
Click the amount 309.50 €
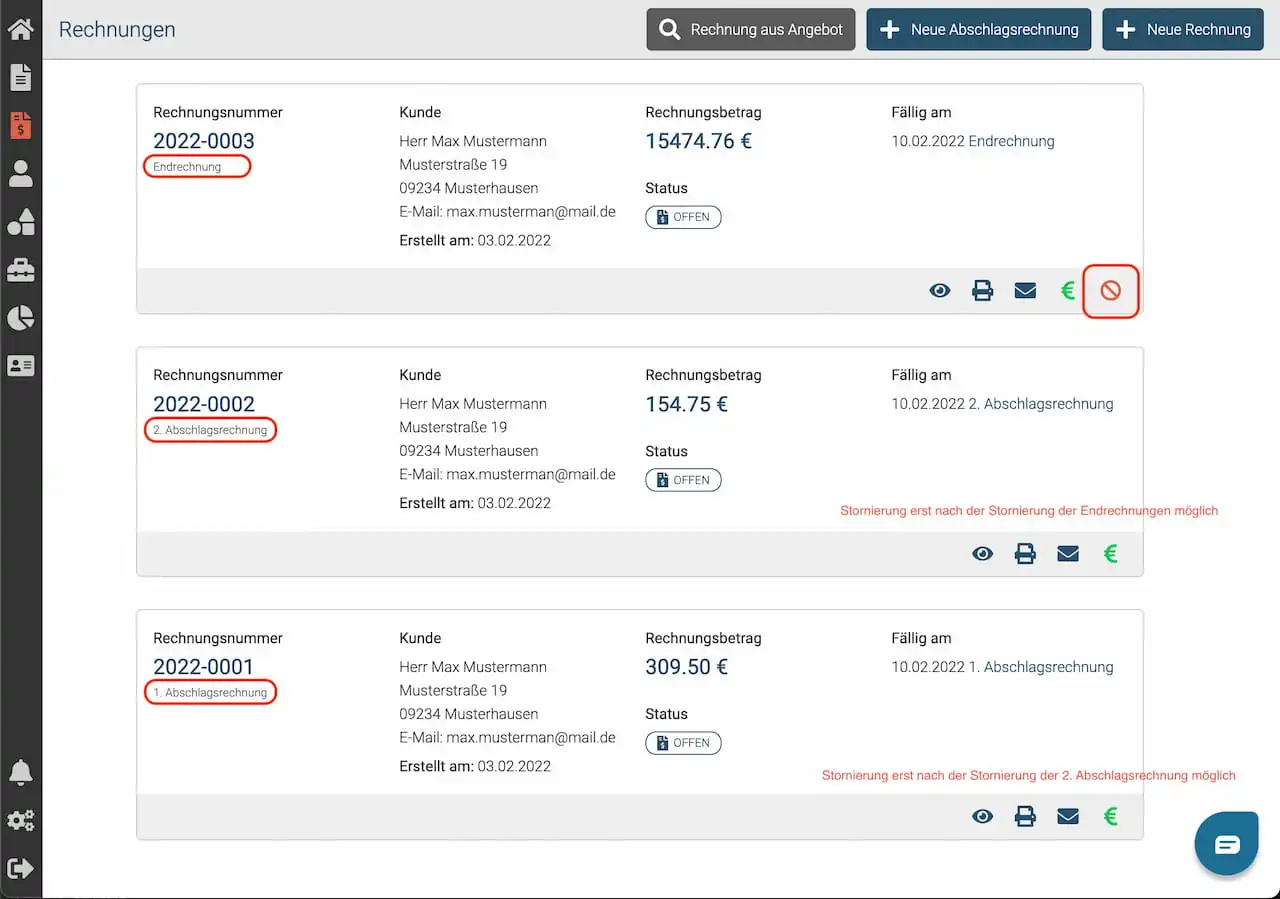click(x=687, y=667)
